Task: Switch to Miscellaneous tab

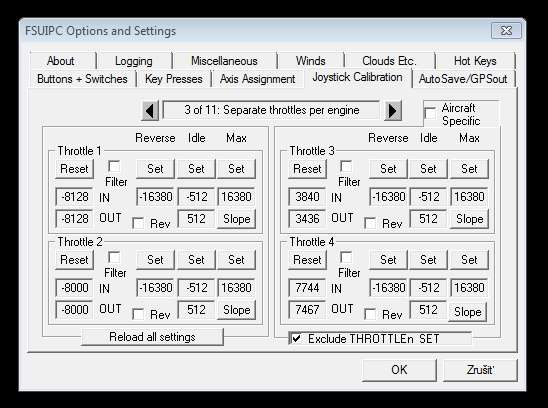Action: (224, 61)
